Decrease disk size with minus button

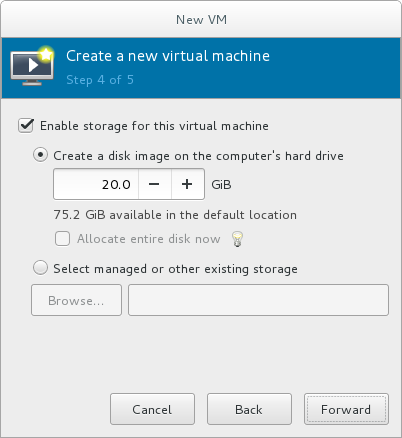pyautogui.click(x=154, y=184)
